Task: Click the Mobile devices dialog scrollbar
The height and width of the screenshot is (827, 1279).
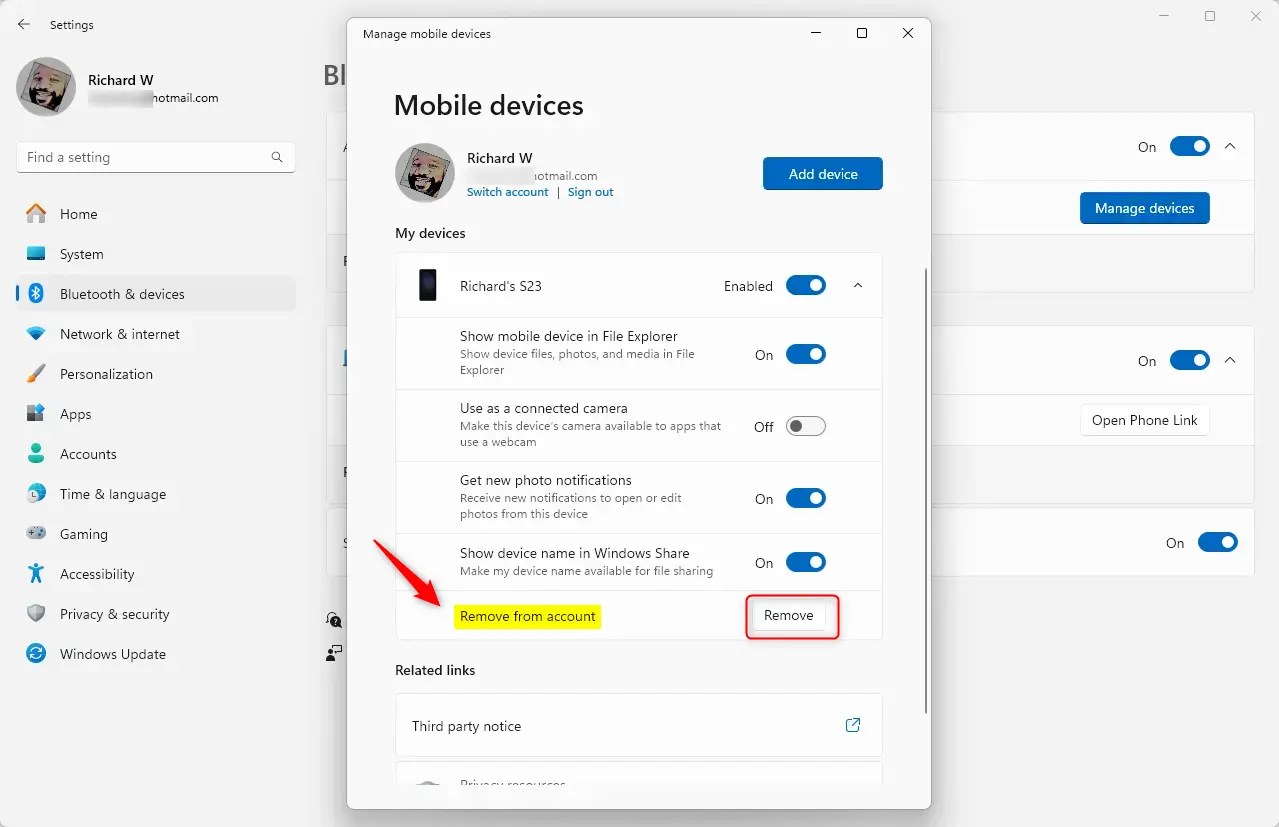Action: (926, 490)
